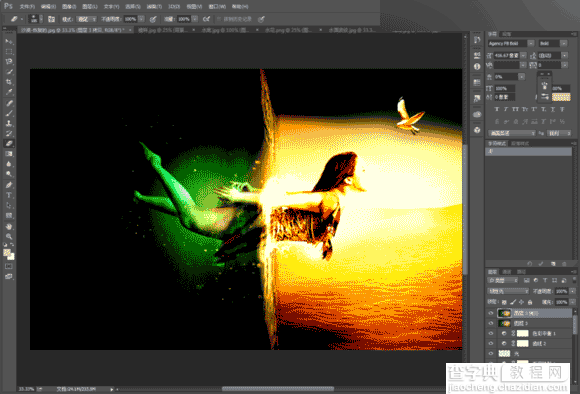Open the Info panel icon in collapsed dock
This screenshot has width=580, height=394.
[x=477, y=67]
